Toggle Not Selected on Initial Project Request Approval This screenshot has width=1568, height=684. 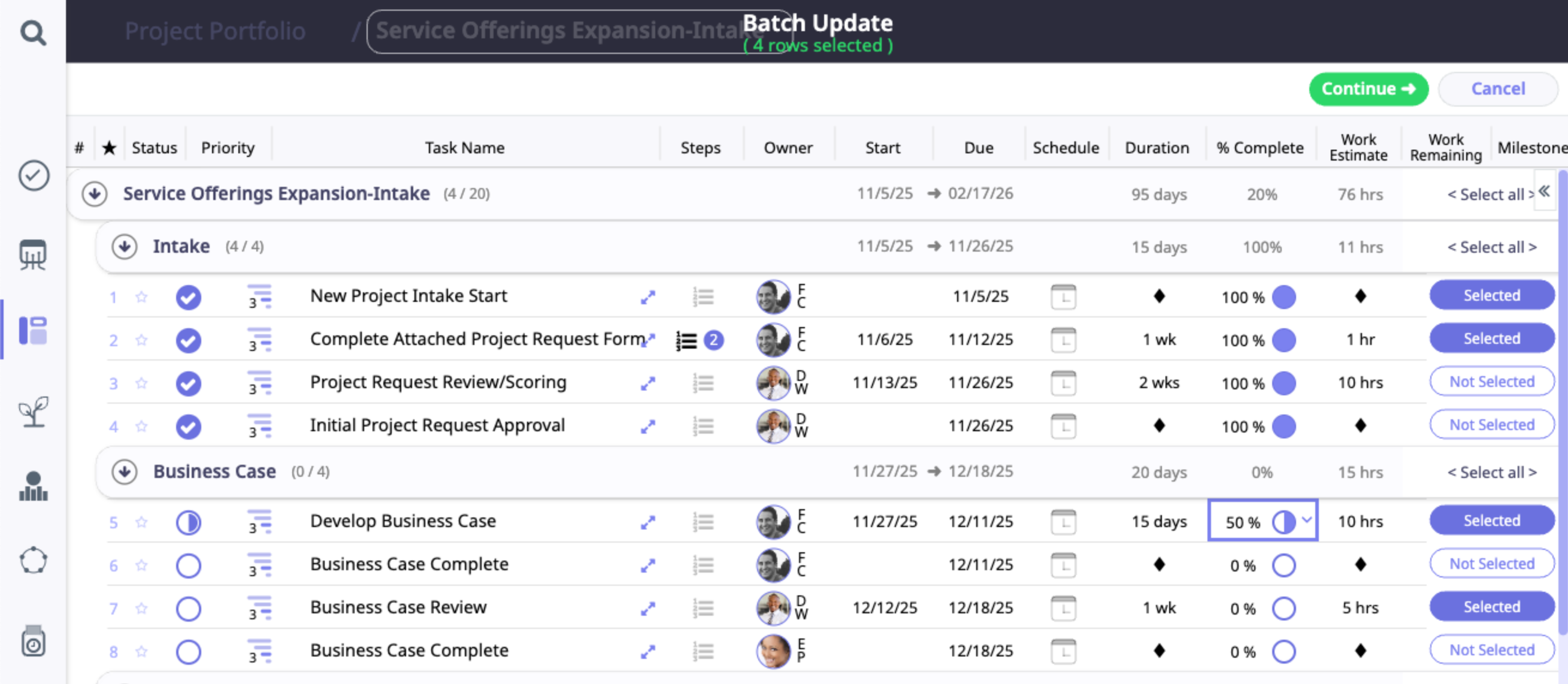pos(1491,425)
